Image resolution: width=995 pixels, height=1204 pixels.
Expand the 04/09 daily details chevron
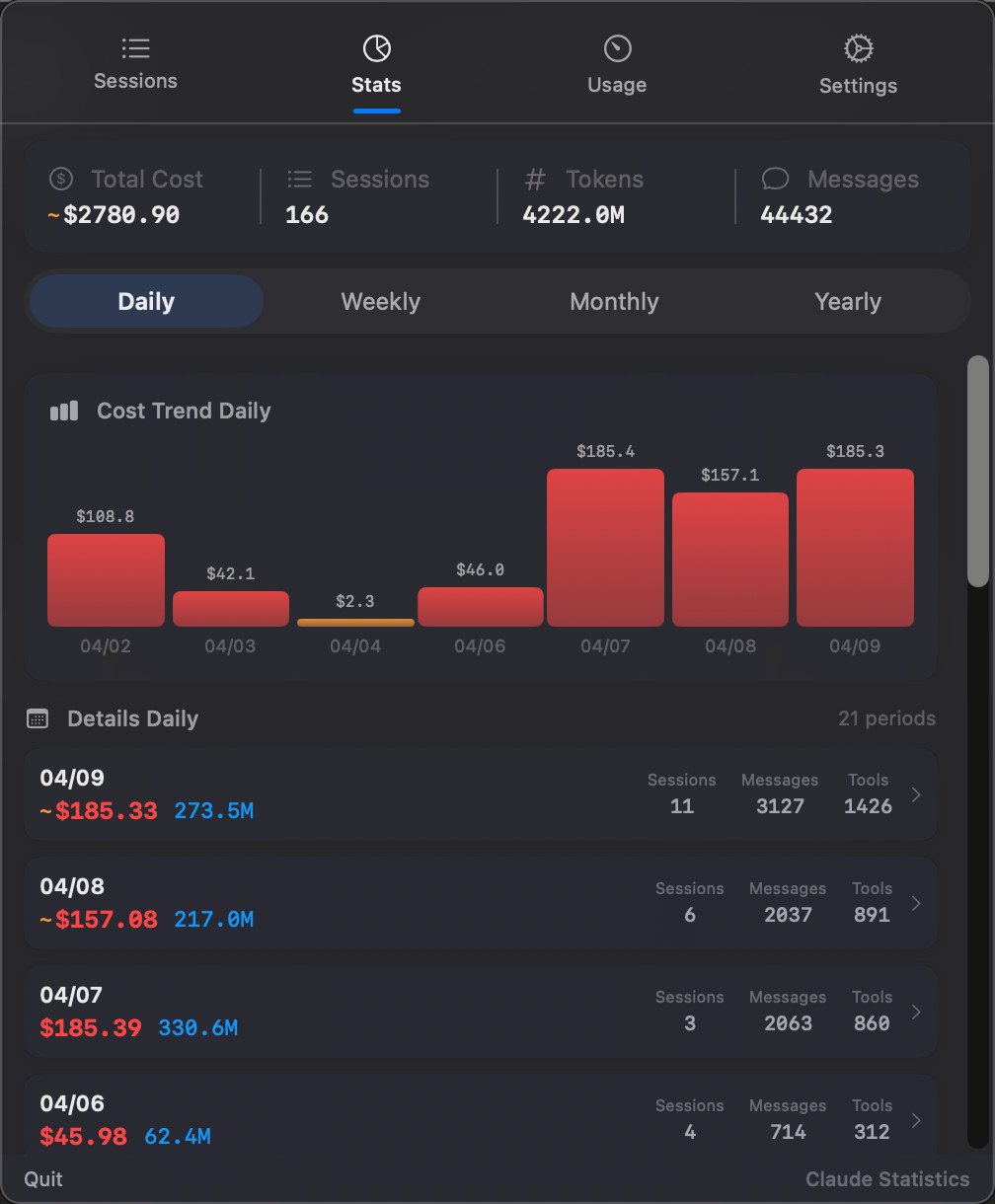click(916, 794)
